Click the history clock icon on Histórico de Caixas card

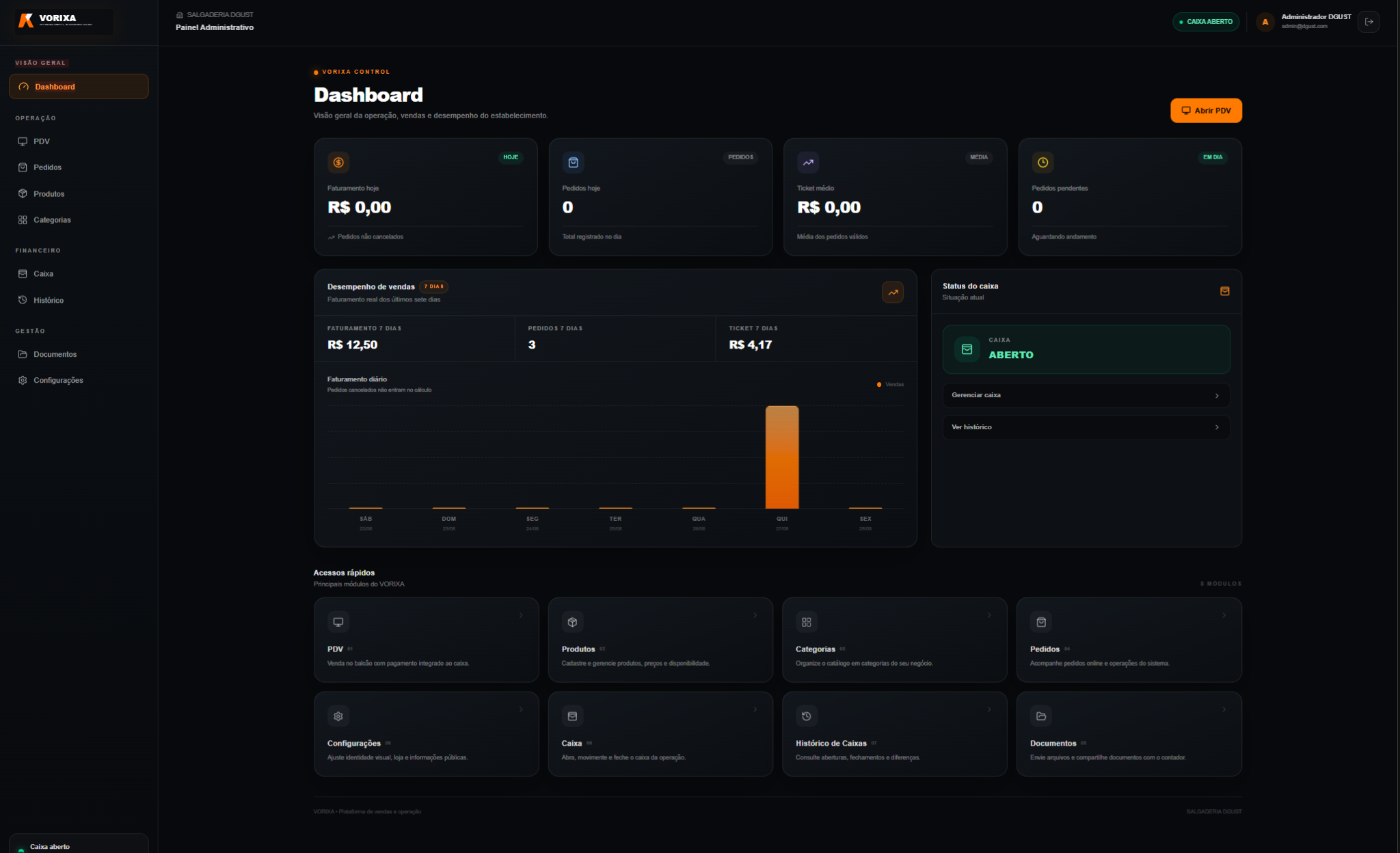pos(807,716)
